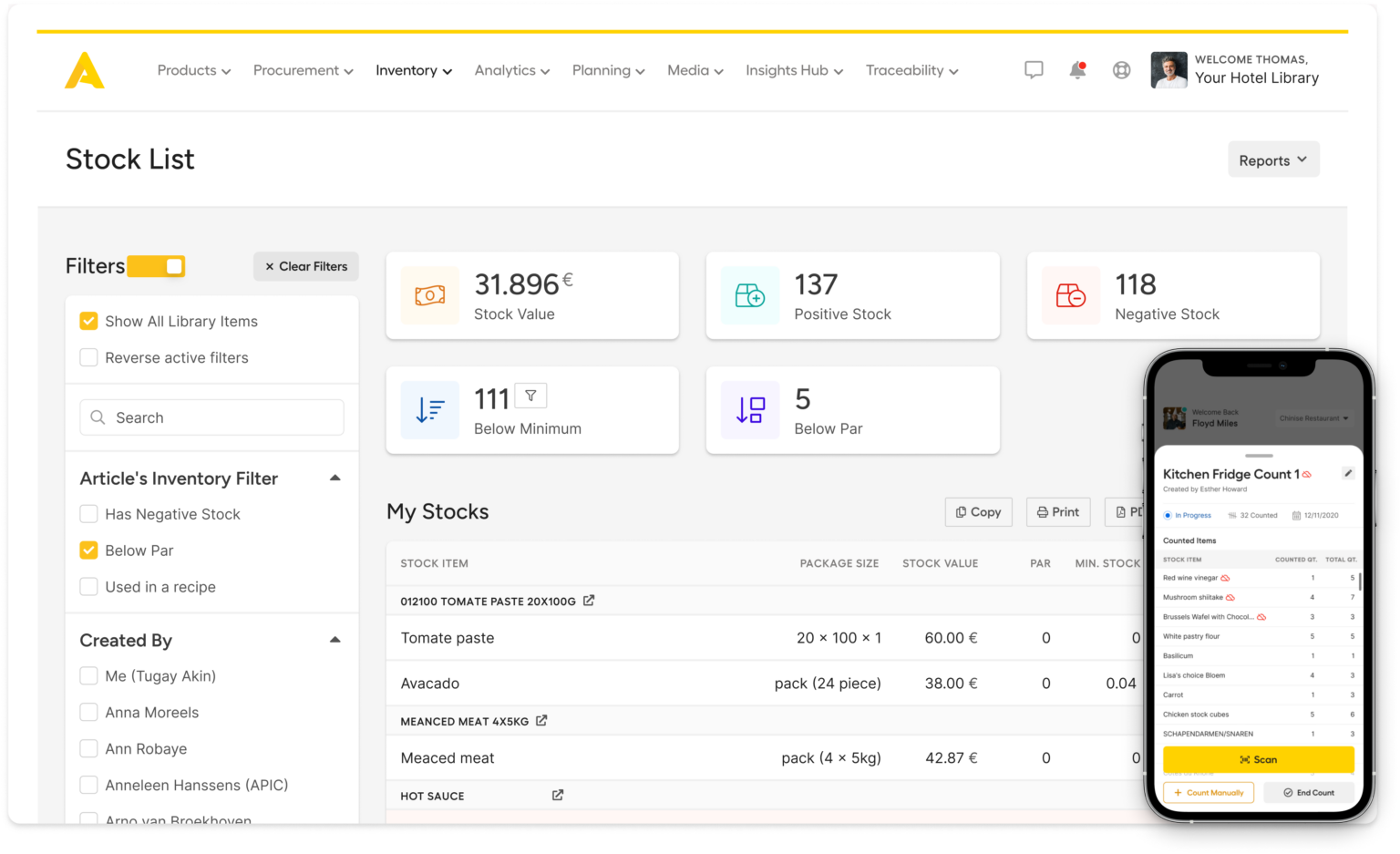
Task: Check Me (Tugay Akin) creator filter
Action: click(x=88, y=676)
